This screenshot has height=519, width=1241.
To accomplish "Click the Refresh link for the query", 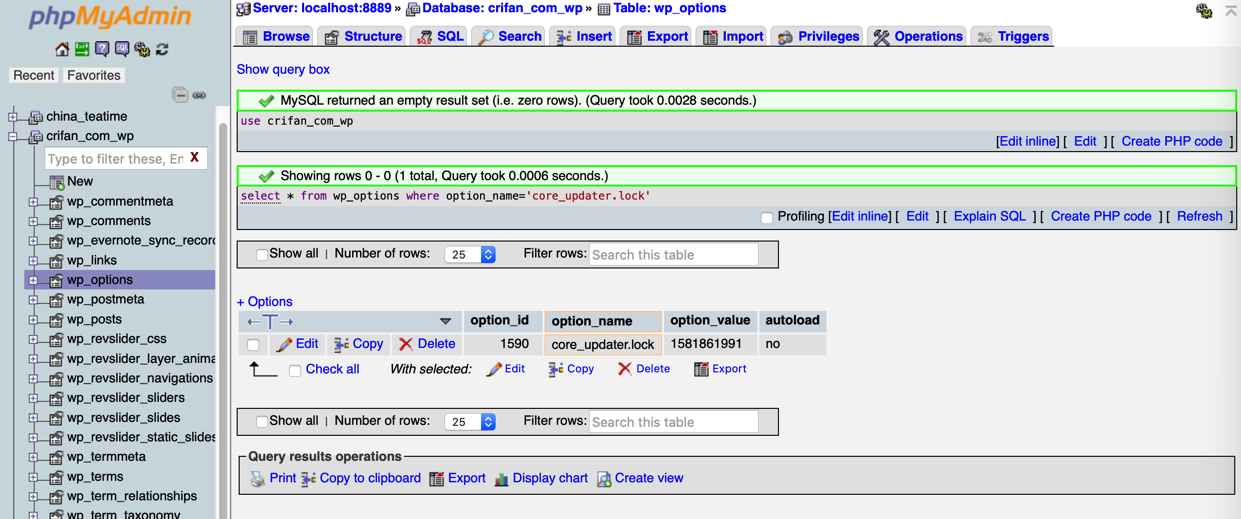I will (1199, 216).
